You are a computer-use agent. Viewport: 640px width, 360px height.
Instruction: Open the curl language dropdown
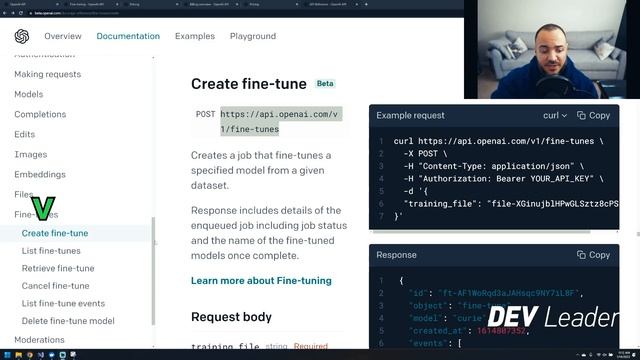555,116
